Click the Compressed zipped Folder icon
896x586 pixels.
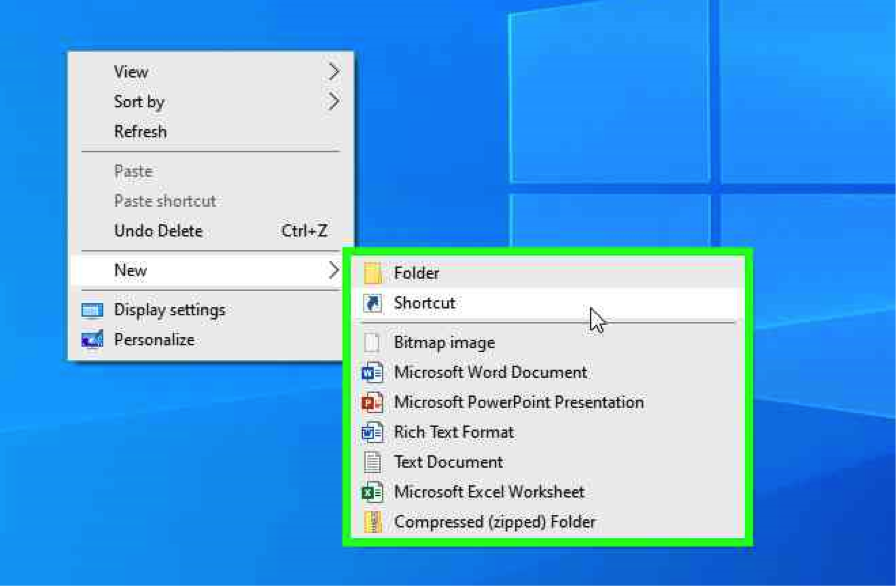point(373,522)
